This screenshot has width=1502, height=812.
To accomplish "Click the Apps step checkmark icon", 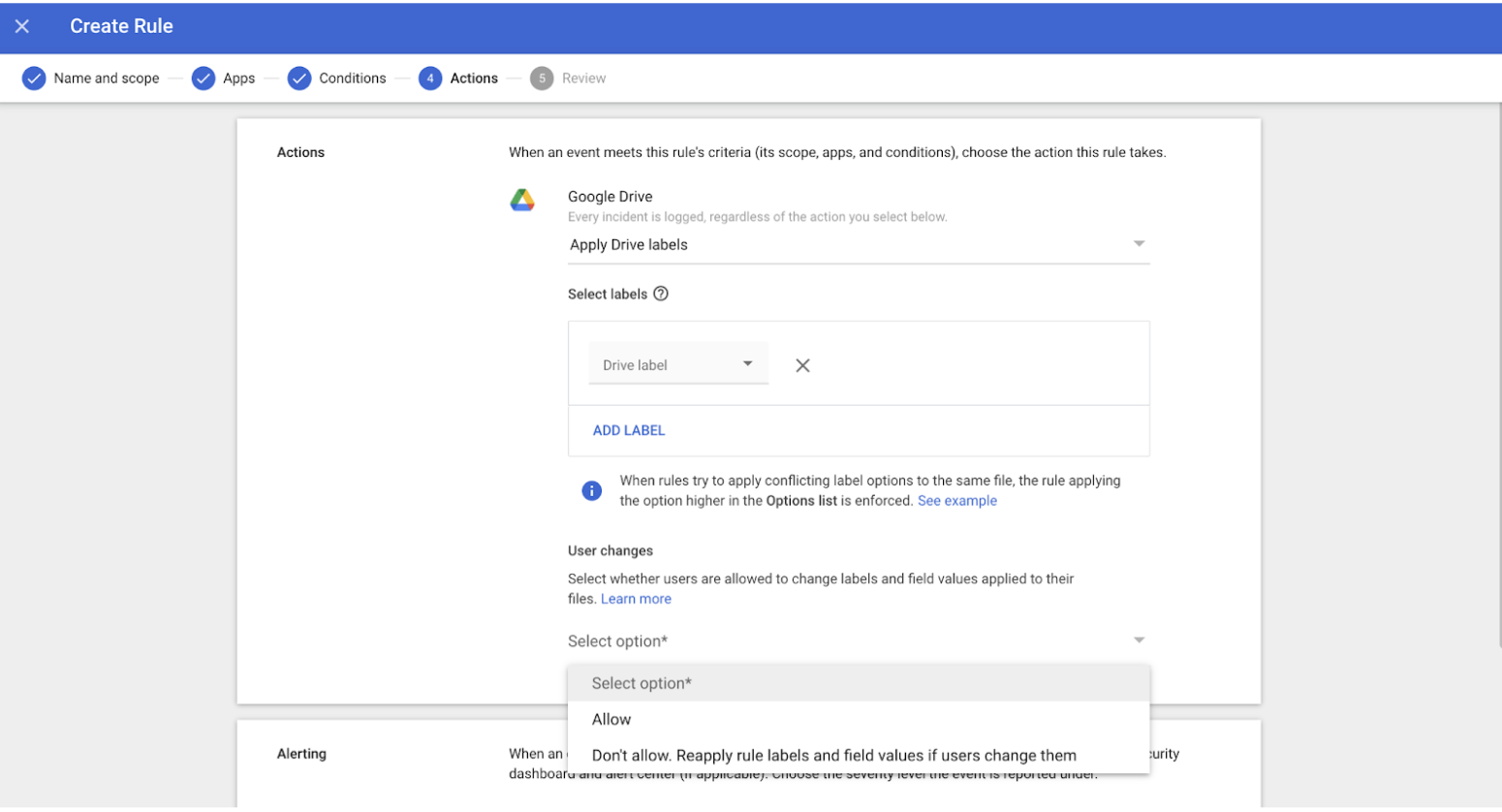I will tap(203, 78).
